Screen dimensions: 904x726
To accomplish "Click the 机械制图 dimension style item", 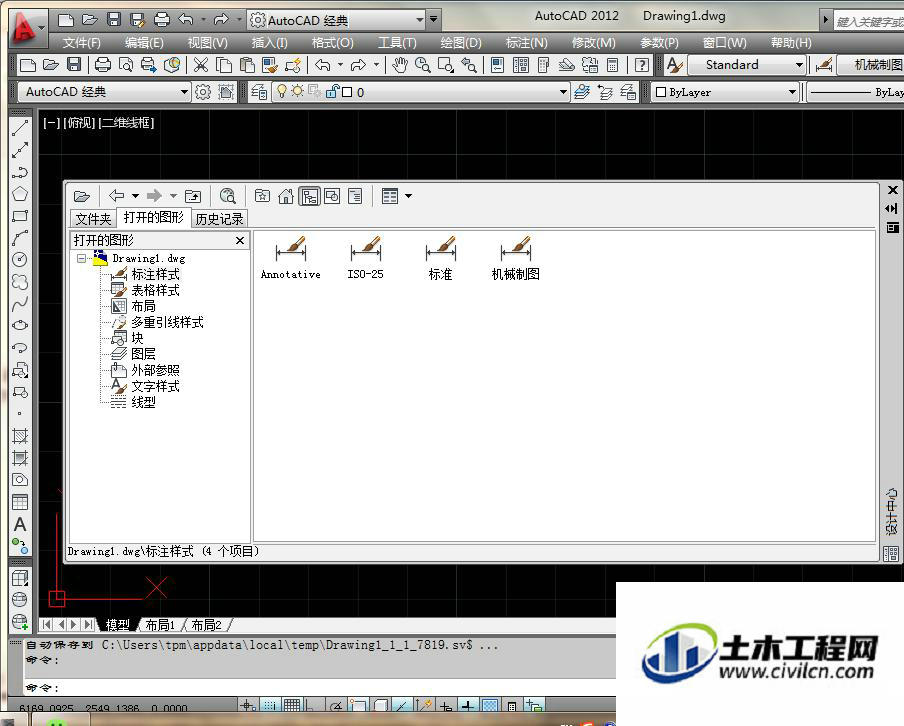I will click(515, 258).
